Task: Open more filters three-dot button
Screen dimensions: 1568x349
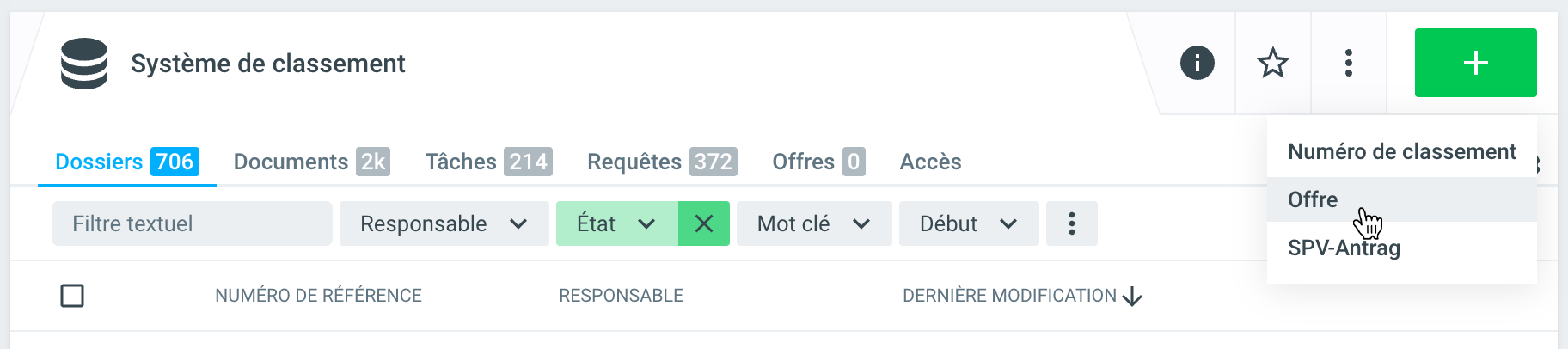Action: (1071, 223)
